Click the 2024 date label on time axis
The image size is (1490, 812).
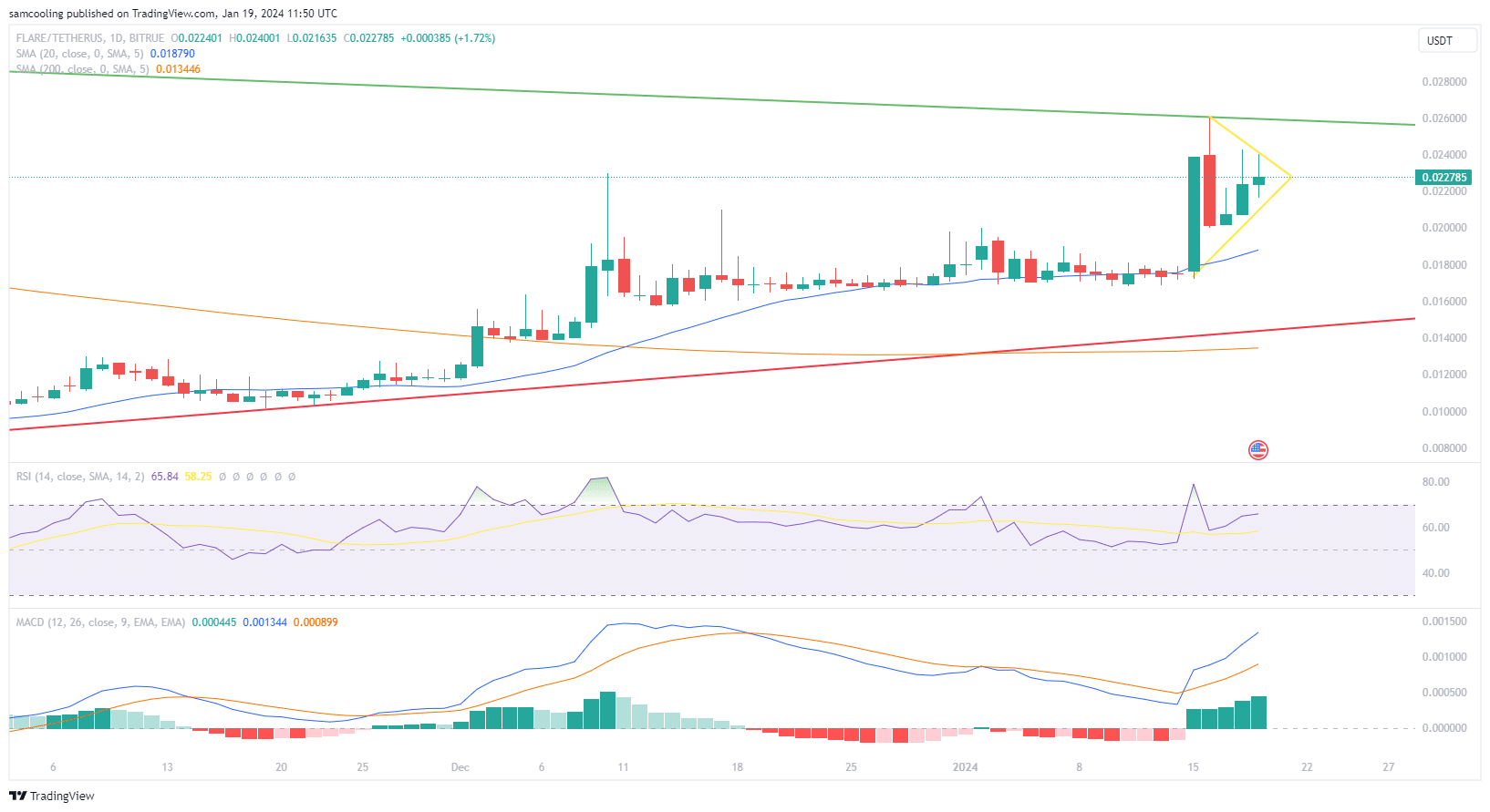(x=965, y=767)
